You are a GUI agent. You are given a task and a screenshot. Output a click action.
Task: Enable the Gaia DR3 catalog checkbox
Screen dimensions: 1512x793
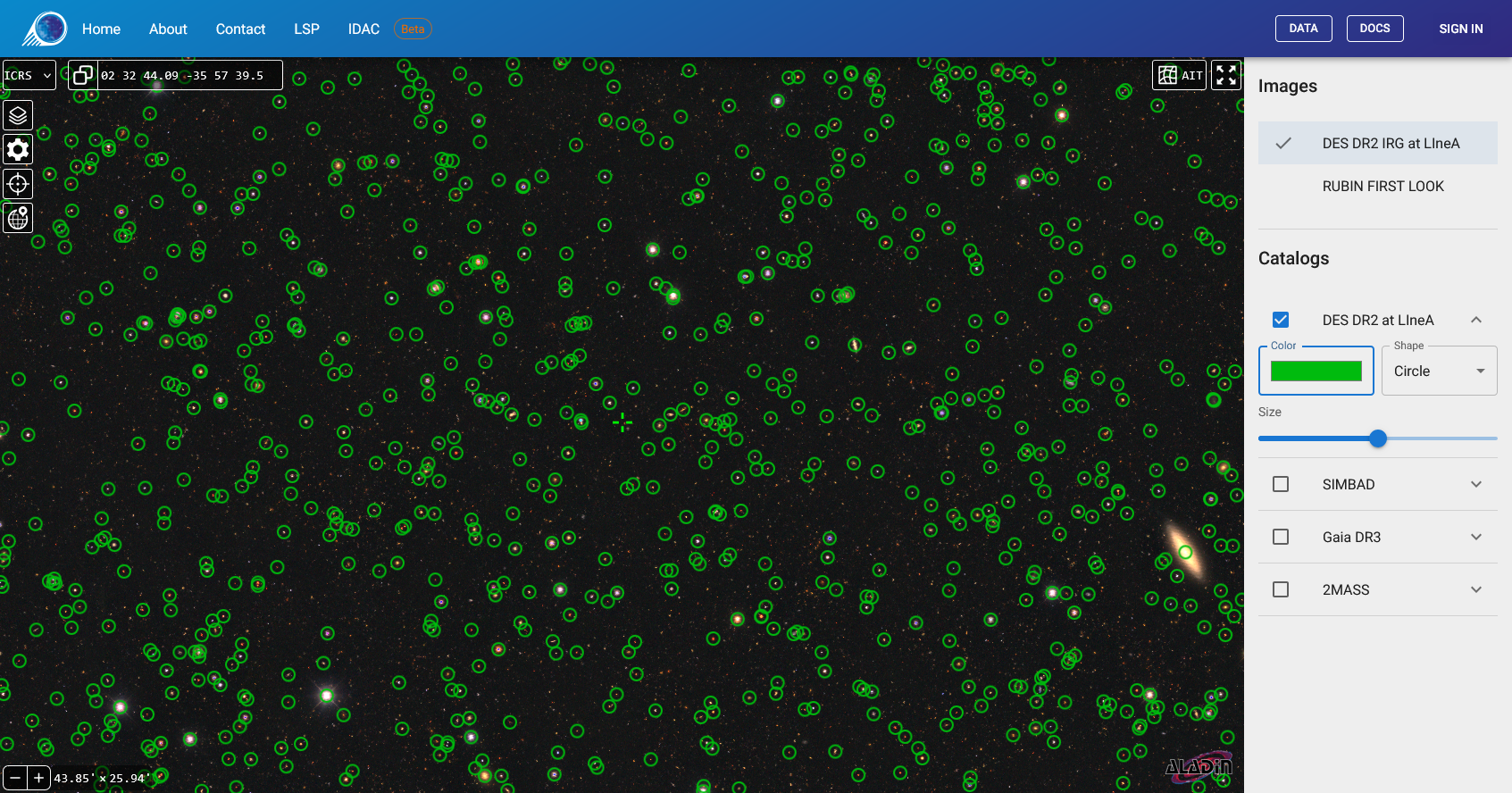coord(1281,537)
